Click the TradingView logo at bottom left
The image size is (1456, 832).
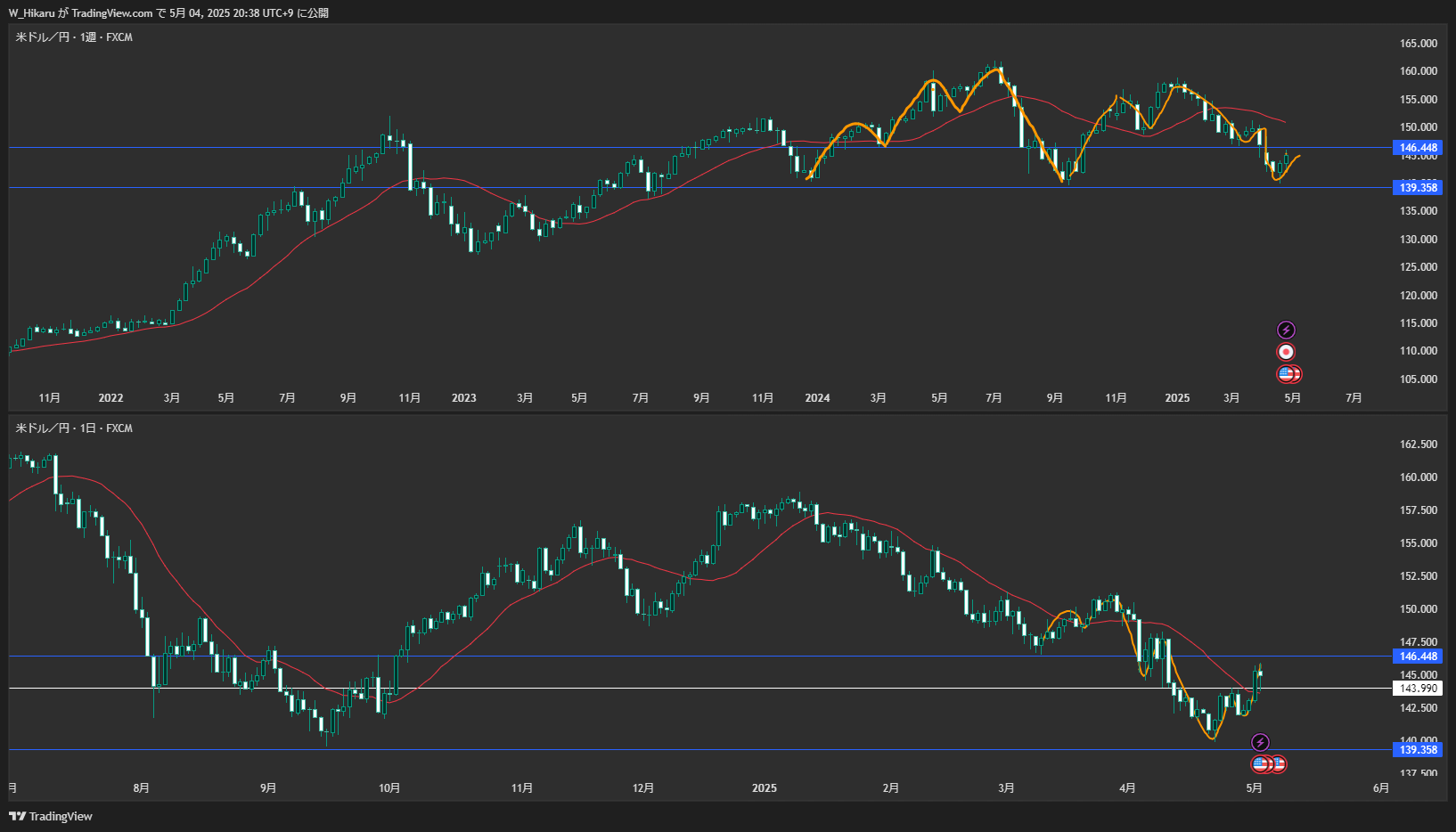click(51, 816)
